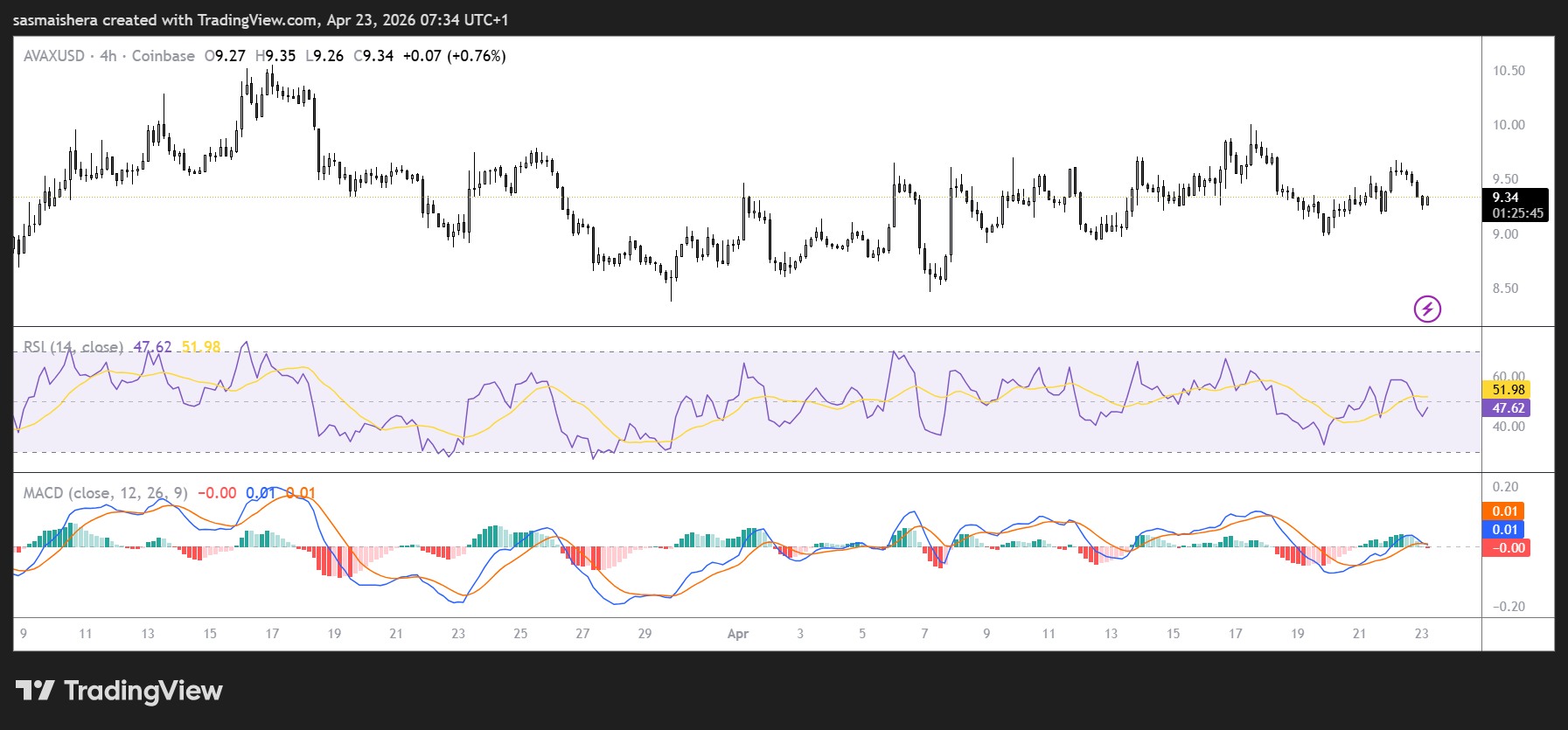
Task: Click the 5 date label on time axis
Action: [862, 634]
